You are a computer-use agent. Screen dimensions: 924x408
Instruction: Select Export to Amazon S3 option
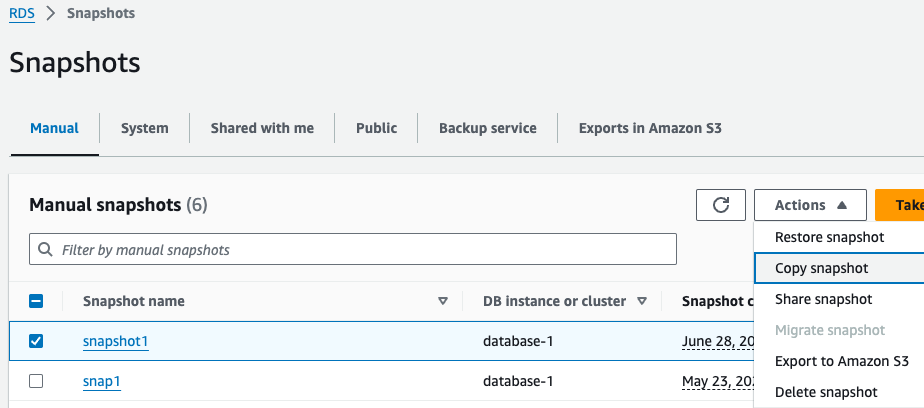point(841,361)
